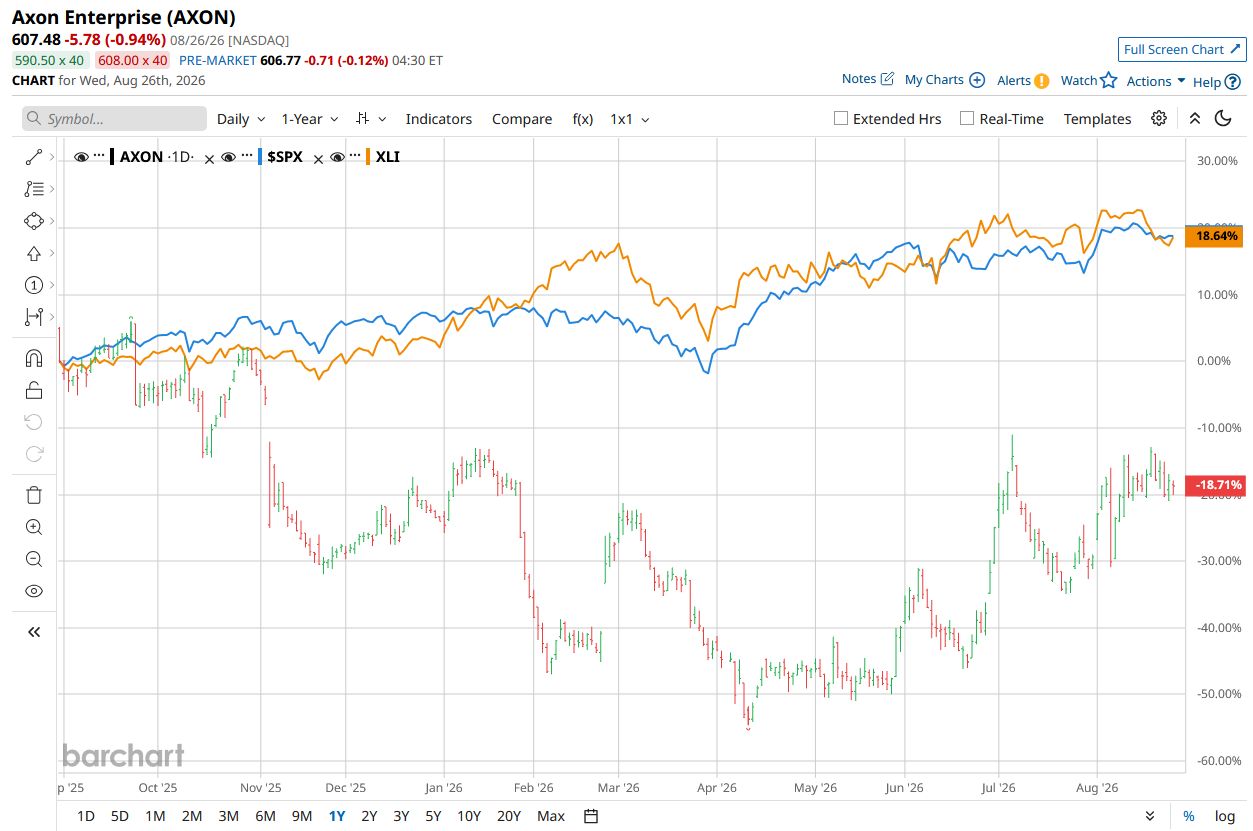Open the Templates menu
Screen dimensions: 1253x831
(x=1097, y=119)
